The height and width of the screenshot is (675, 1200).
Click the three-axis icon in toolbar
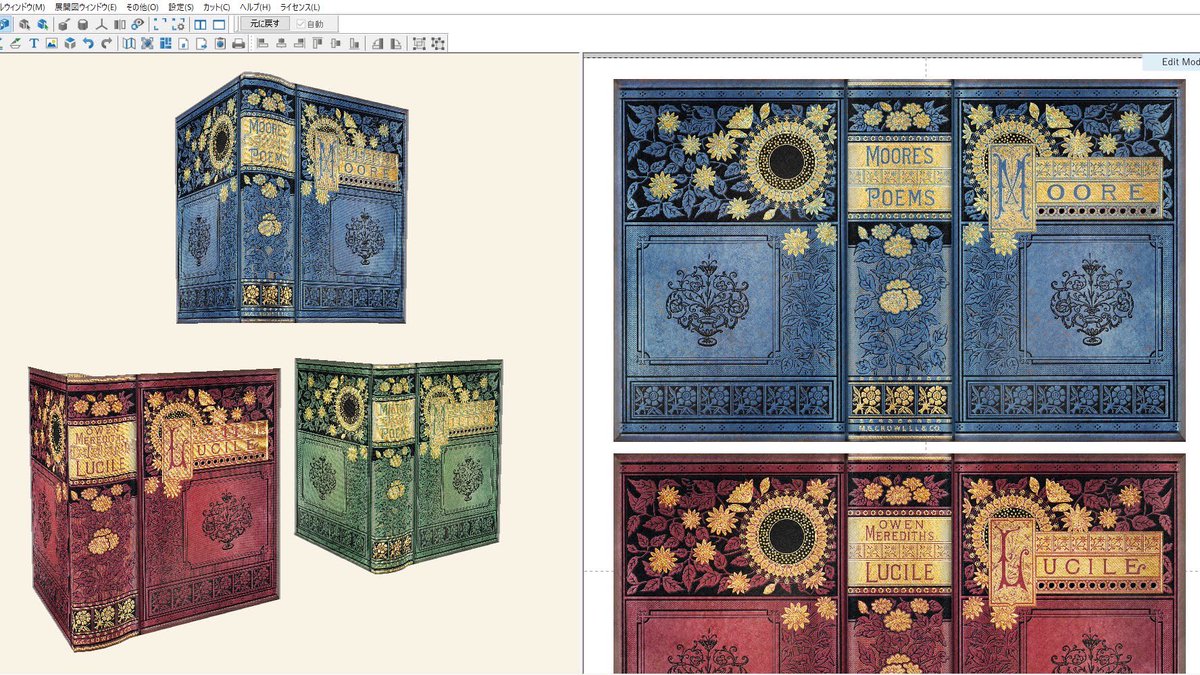pos(101,25)
